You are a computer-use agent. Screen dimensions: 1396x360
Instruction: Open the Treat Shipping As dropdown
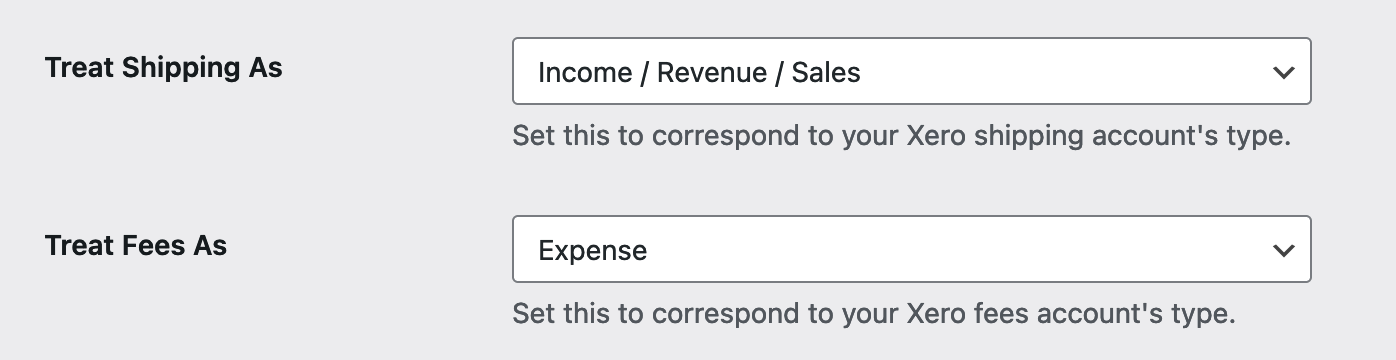coord(911,71)
